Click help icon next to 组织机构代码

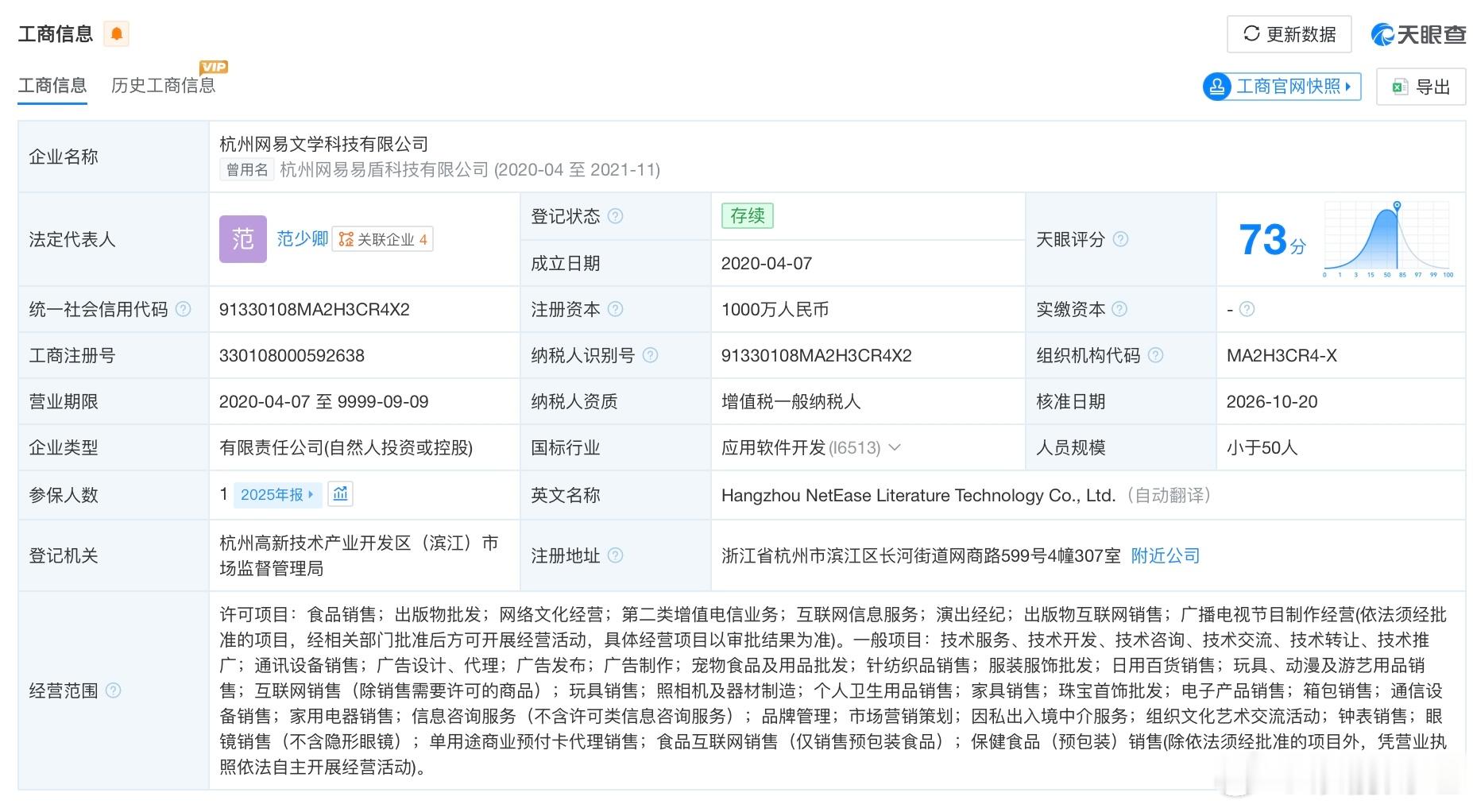(1155, 355)
